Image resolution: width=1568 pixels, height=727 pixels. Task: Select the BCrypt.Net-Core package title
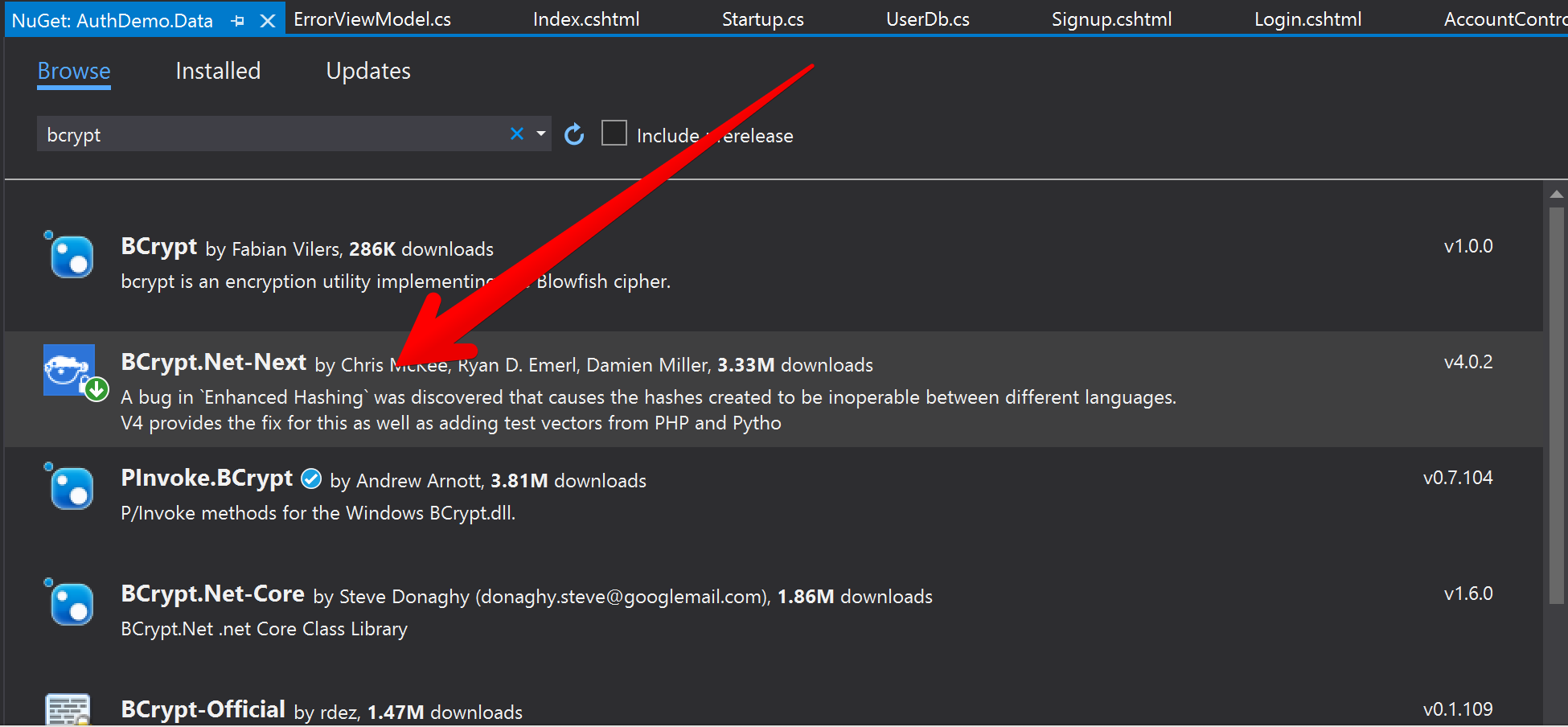click(212, 594)
